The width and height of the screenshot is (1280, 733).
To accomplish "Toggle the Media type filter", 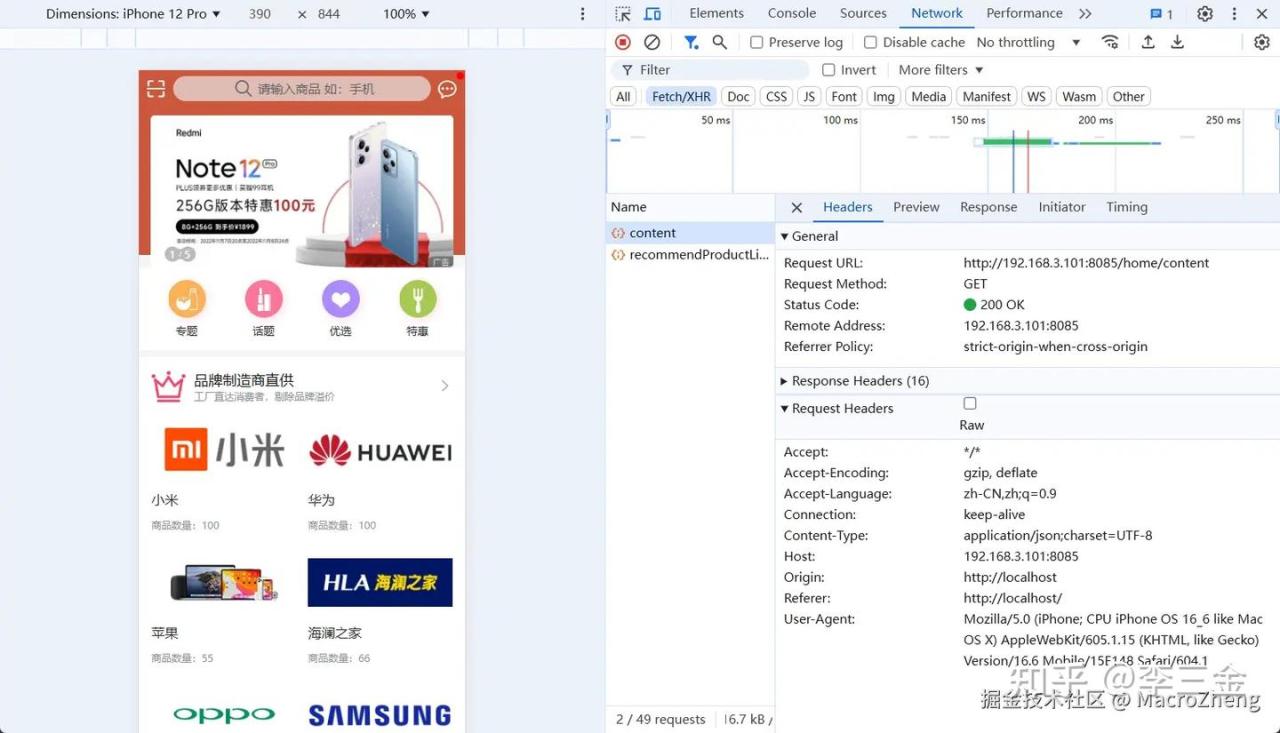I will coord(928,97).
